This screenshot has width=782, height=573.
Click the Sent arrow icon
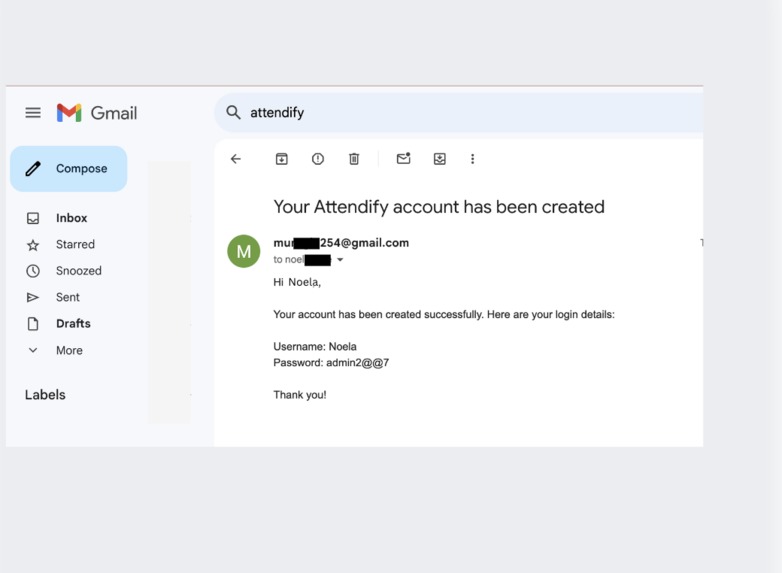(33, 297)
